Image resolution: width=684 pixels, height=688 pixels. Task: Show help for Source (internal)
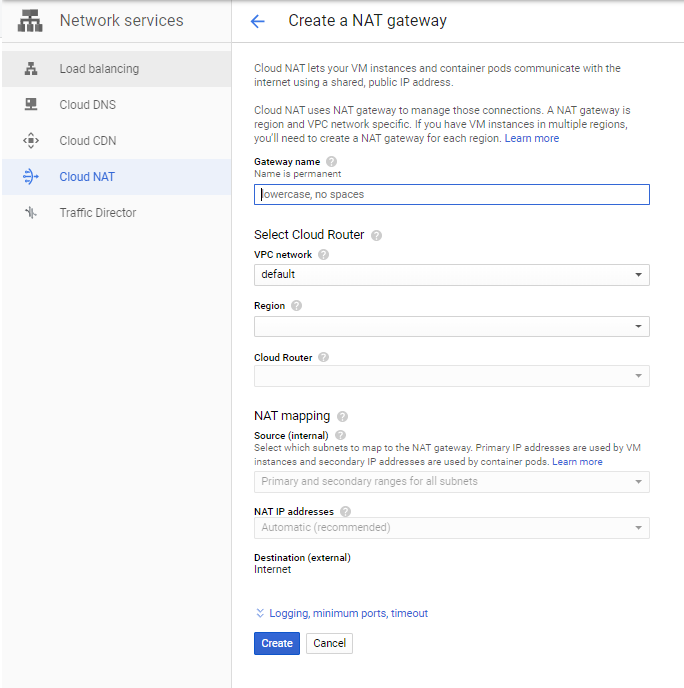coord(340,435)
